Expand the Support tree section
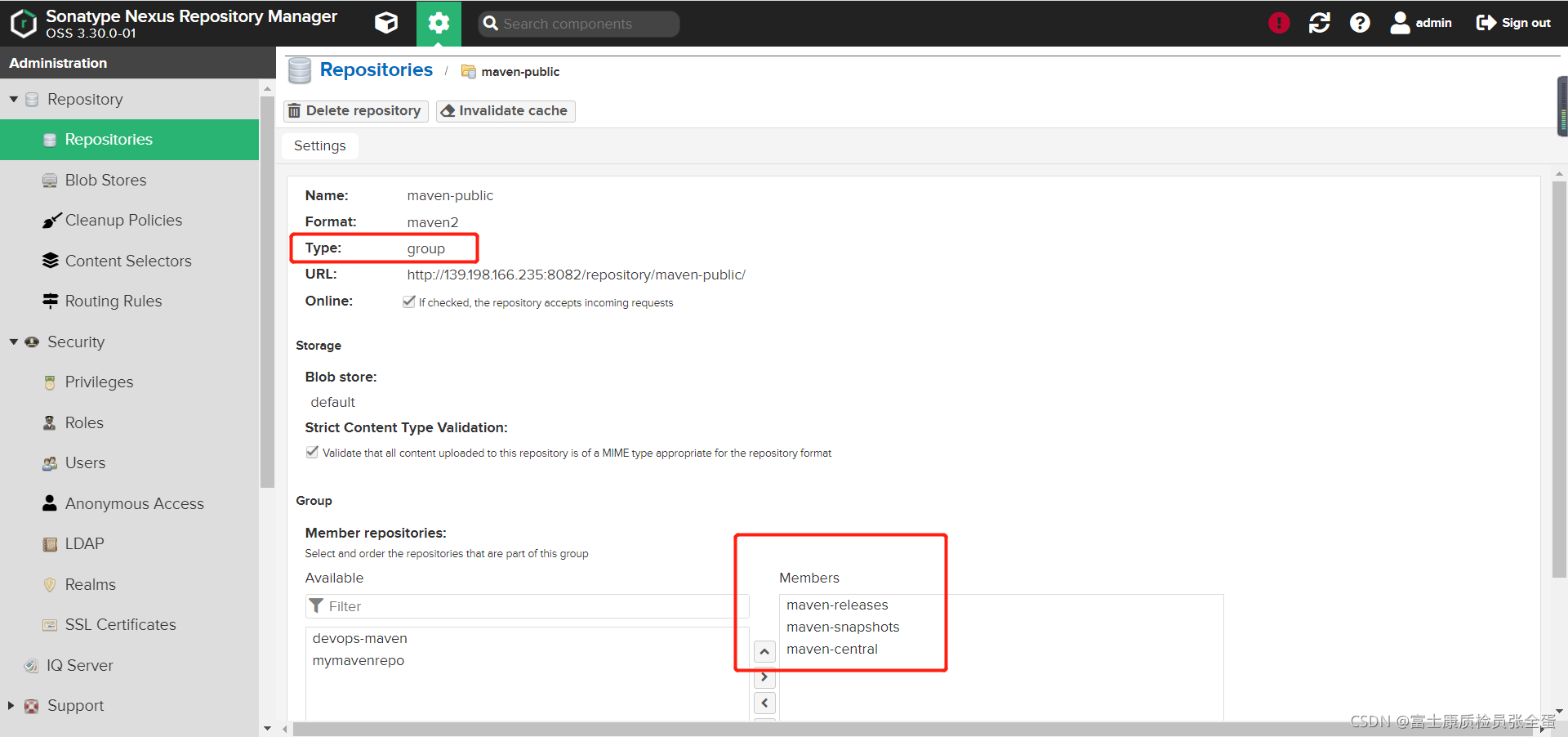Screen dimensions: 1568x737 (x=11, y=705)
